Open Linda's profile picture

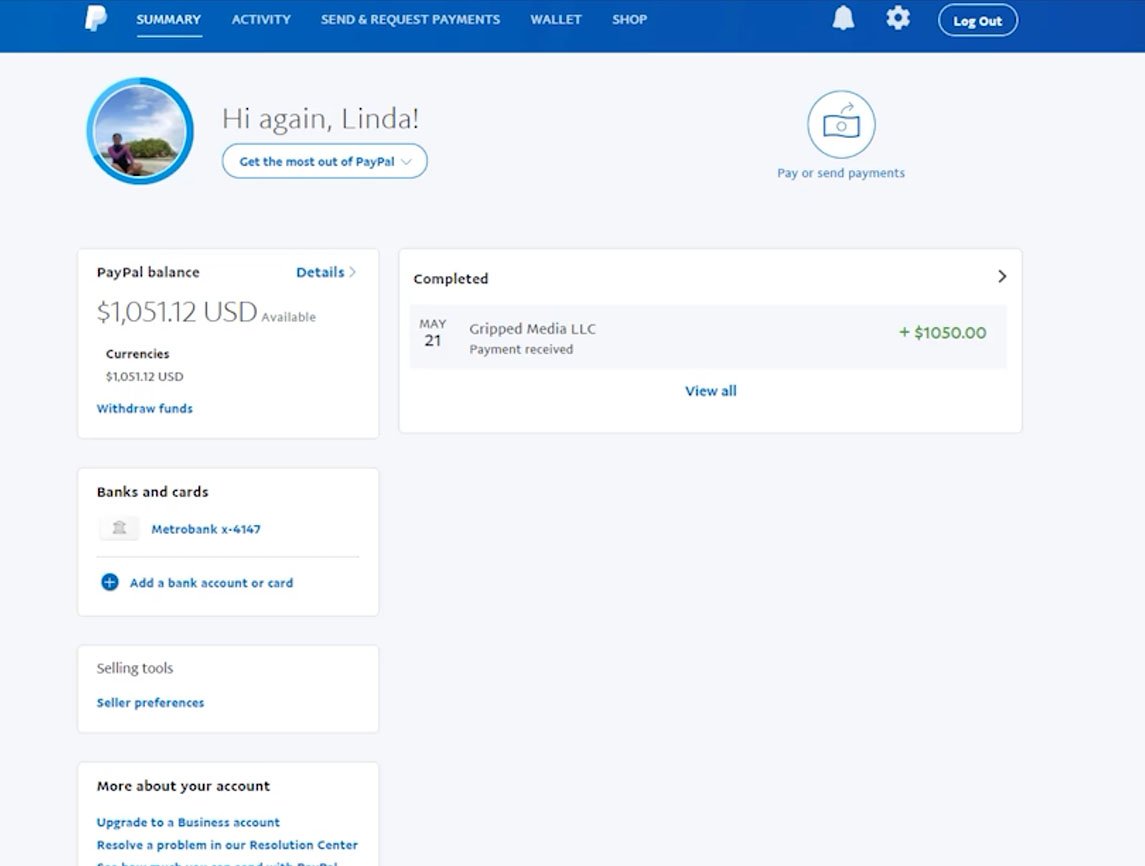click(x=139, y=131)
